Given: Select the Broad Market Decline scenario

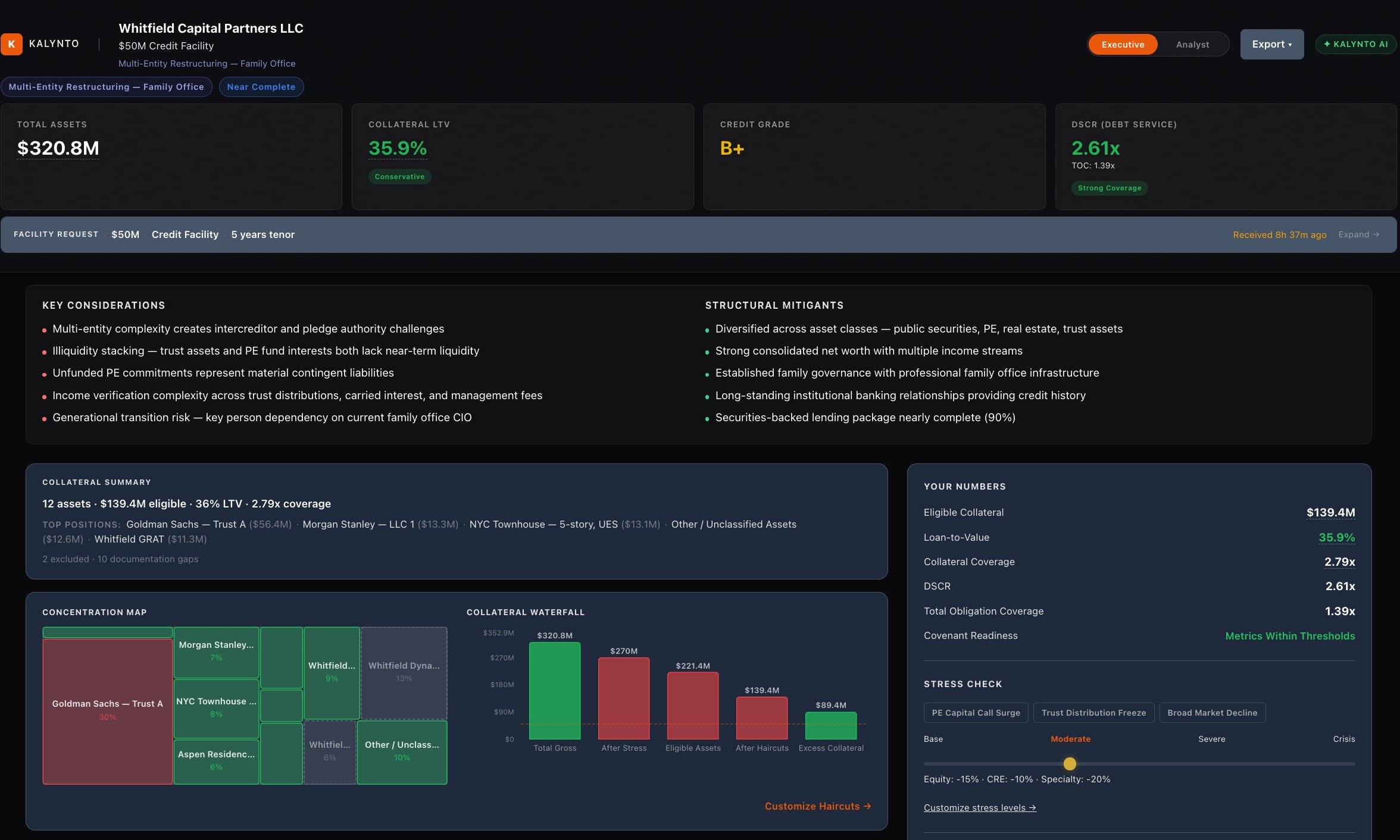Looking at the screenshot, I should point(1212,713).
